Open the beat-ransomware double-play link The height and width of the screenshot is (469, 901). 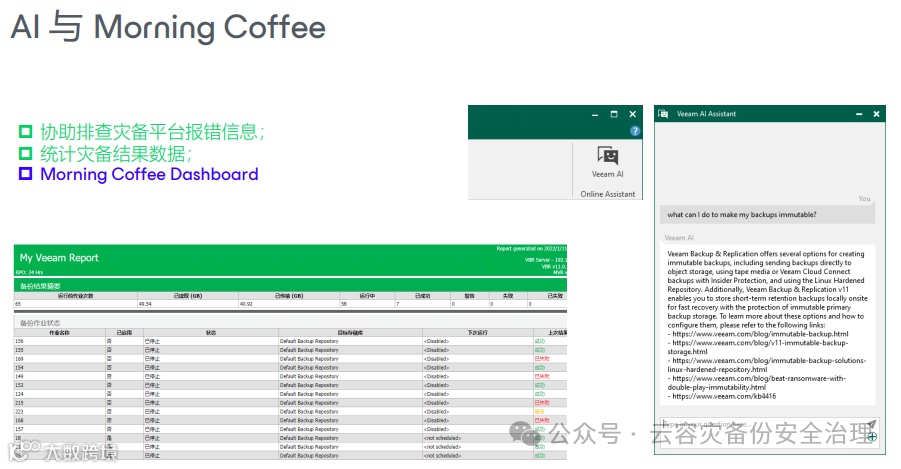pyautogui.click(x=757, y=383)
